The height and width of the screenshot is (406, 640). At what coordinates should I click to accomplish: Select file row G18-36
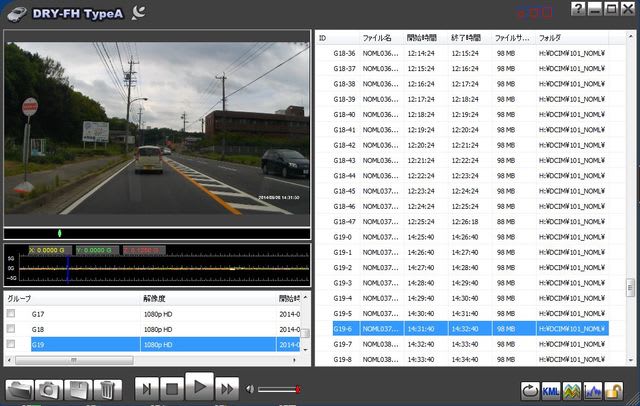coord(470,53)
